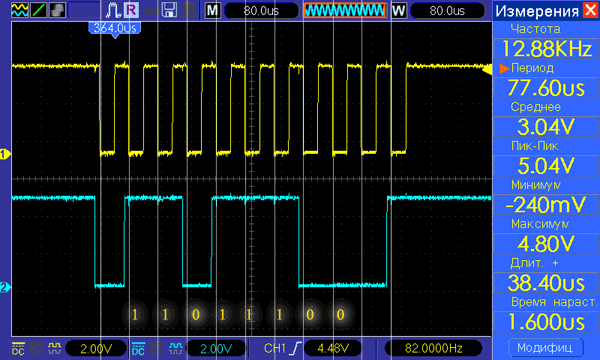Click the Модифиц. button

[x=546, y=347]
